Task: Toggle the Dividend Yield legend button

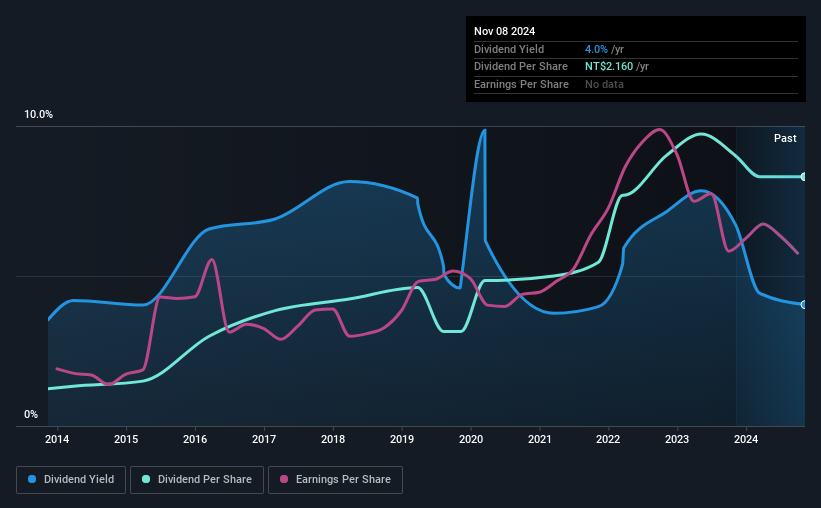Action: click(71, 480)
